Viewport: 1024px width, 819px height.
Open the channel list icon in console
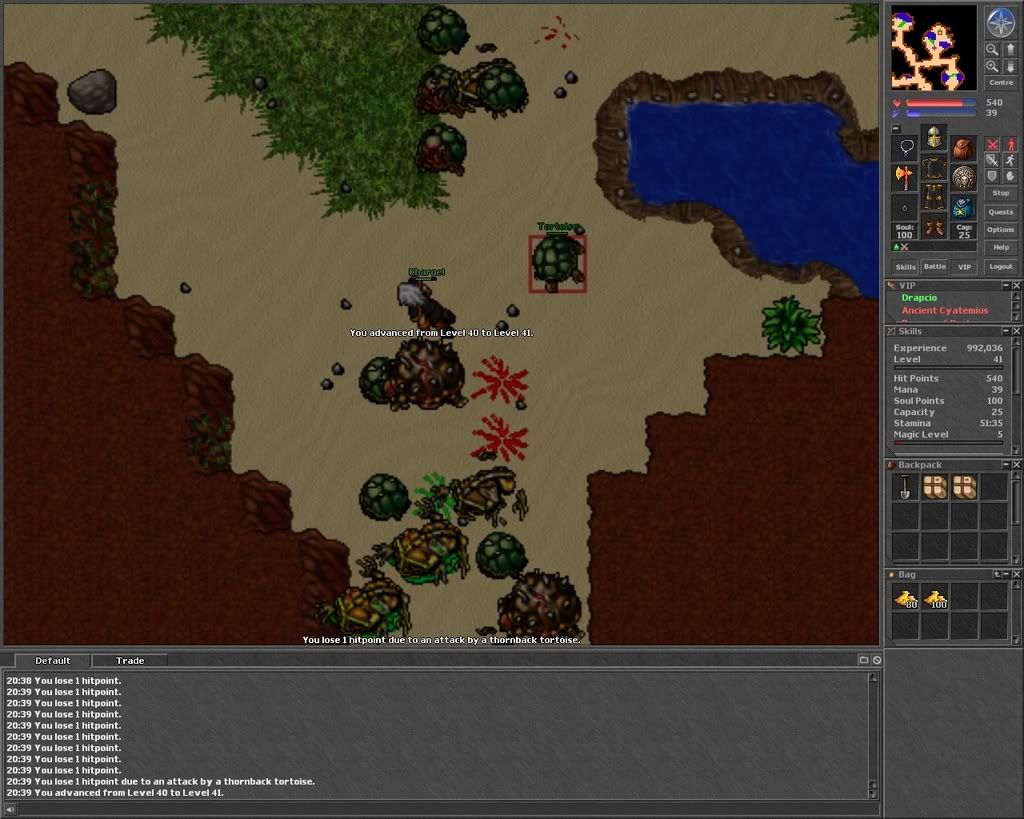[863, 660]
